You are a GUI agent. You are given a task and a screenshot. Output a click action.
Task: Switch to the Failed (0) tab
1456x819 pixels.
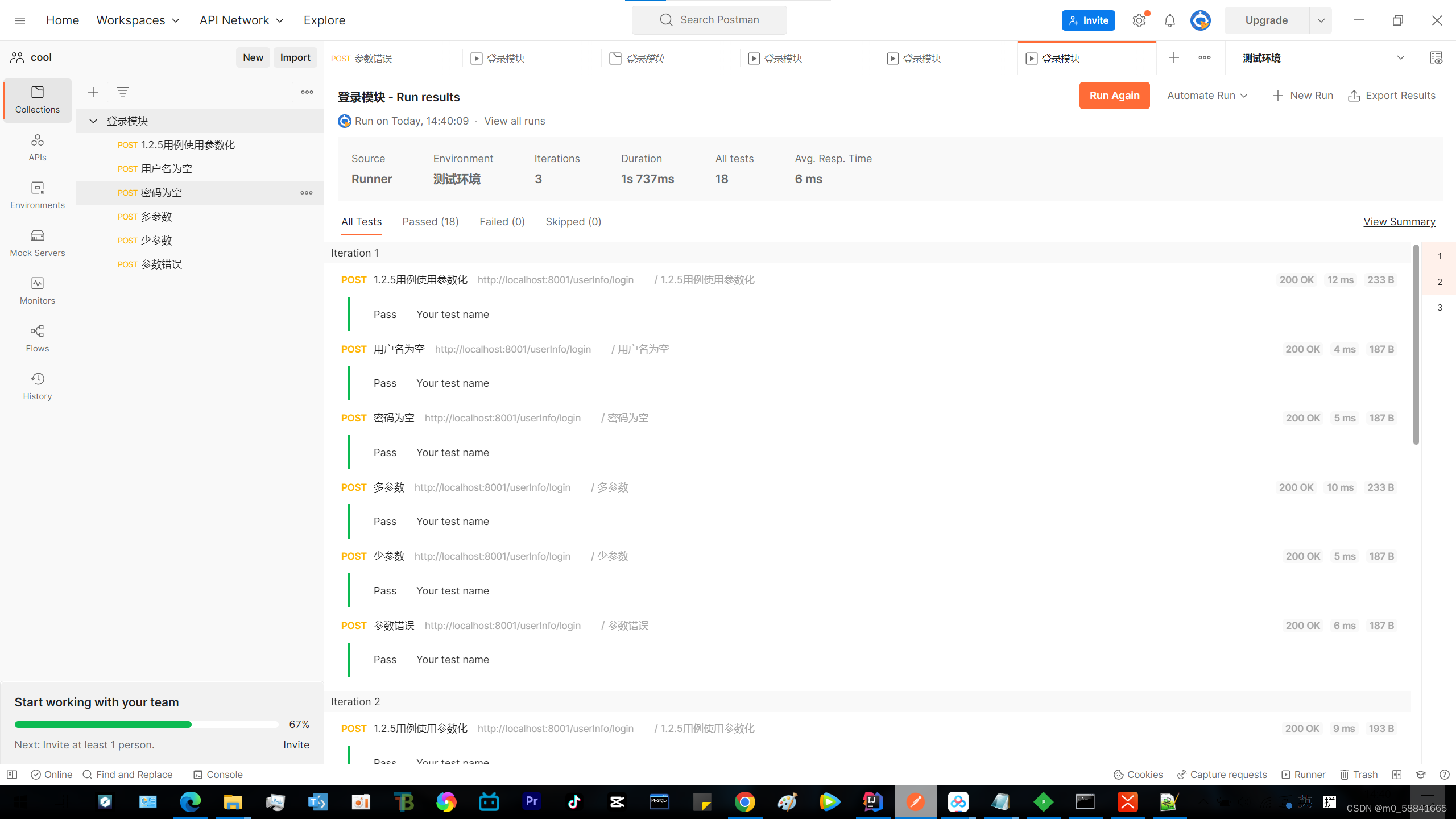pyautogui.click(x=502, y=222)
